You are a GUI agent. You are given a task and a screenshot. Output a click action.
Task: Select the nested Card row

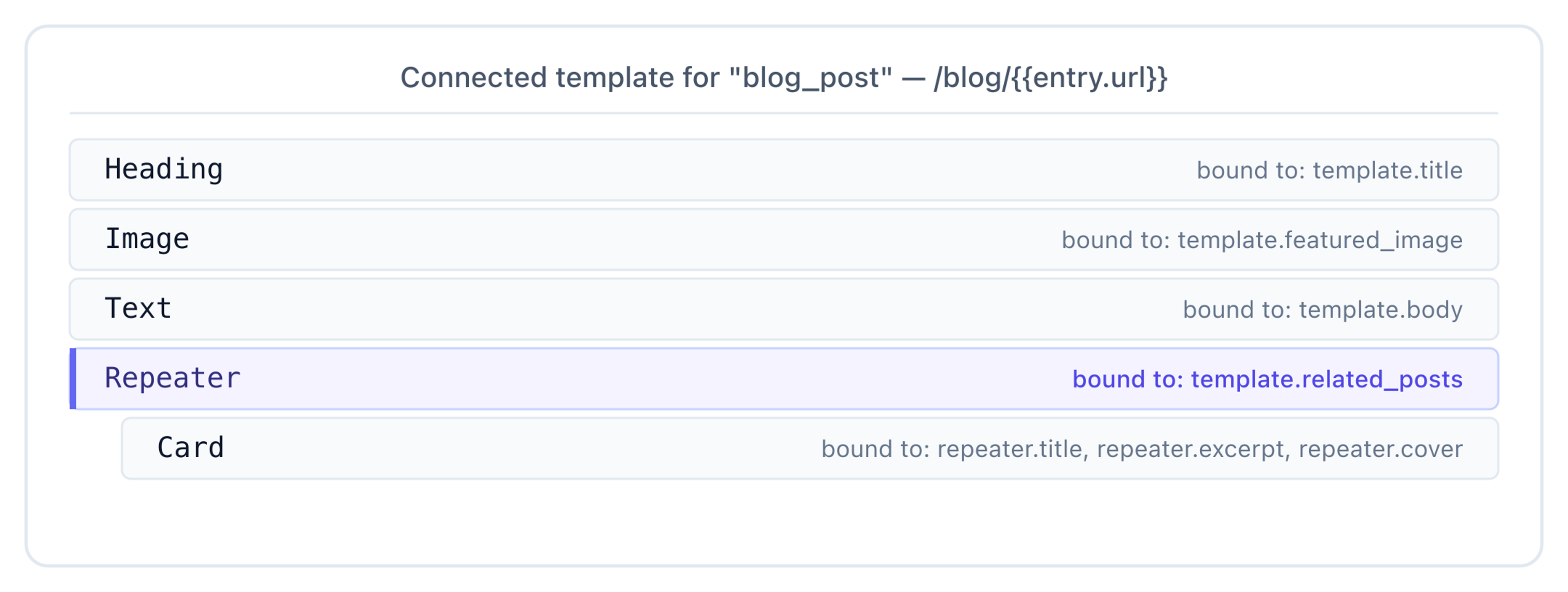click(x=810, y=448)
